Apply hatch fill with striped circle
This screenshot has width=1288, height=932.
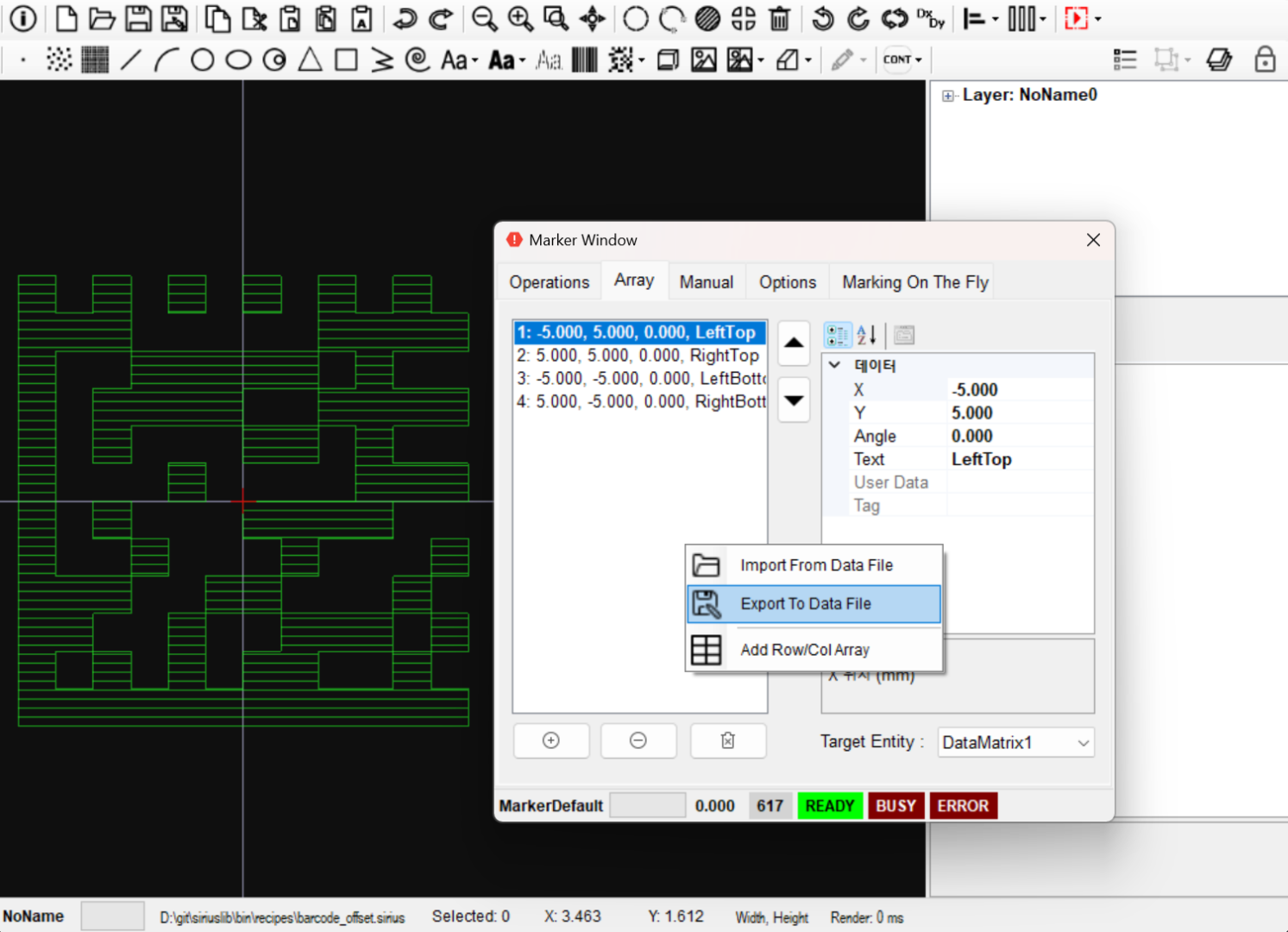707,18
